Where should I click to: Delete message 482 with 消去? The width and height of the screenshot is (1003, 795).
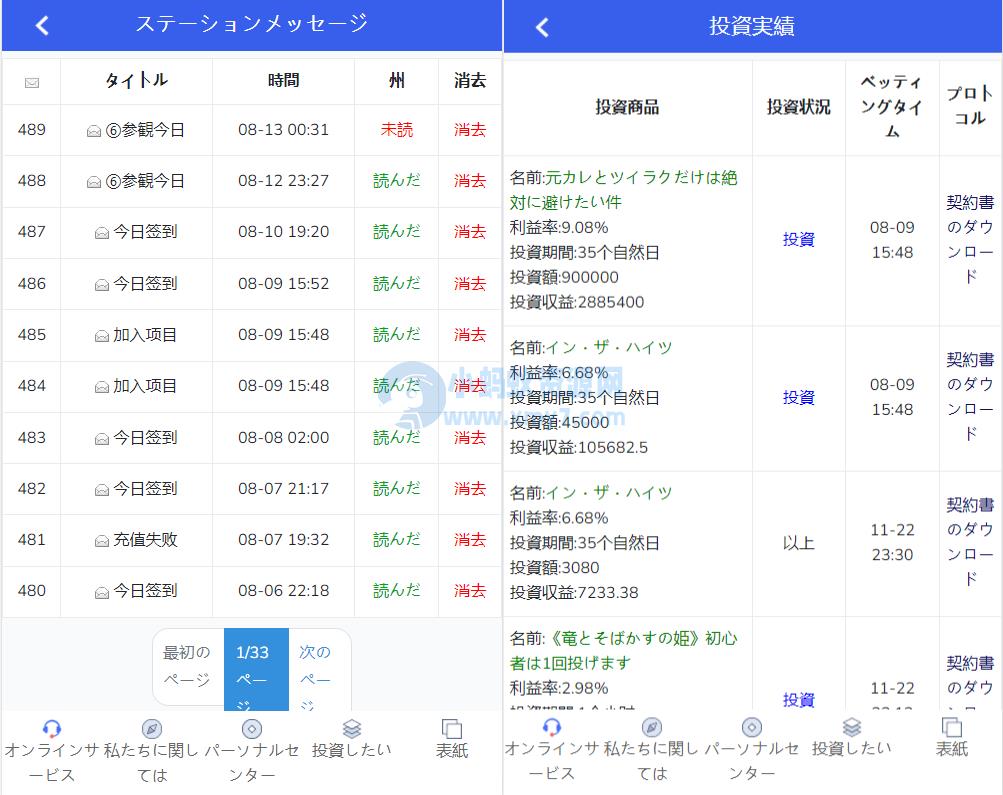(470, 489)
